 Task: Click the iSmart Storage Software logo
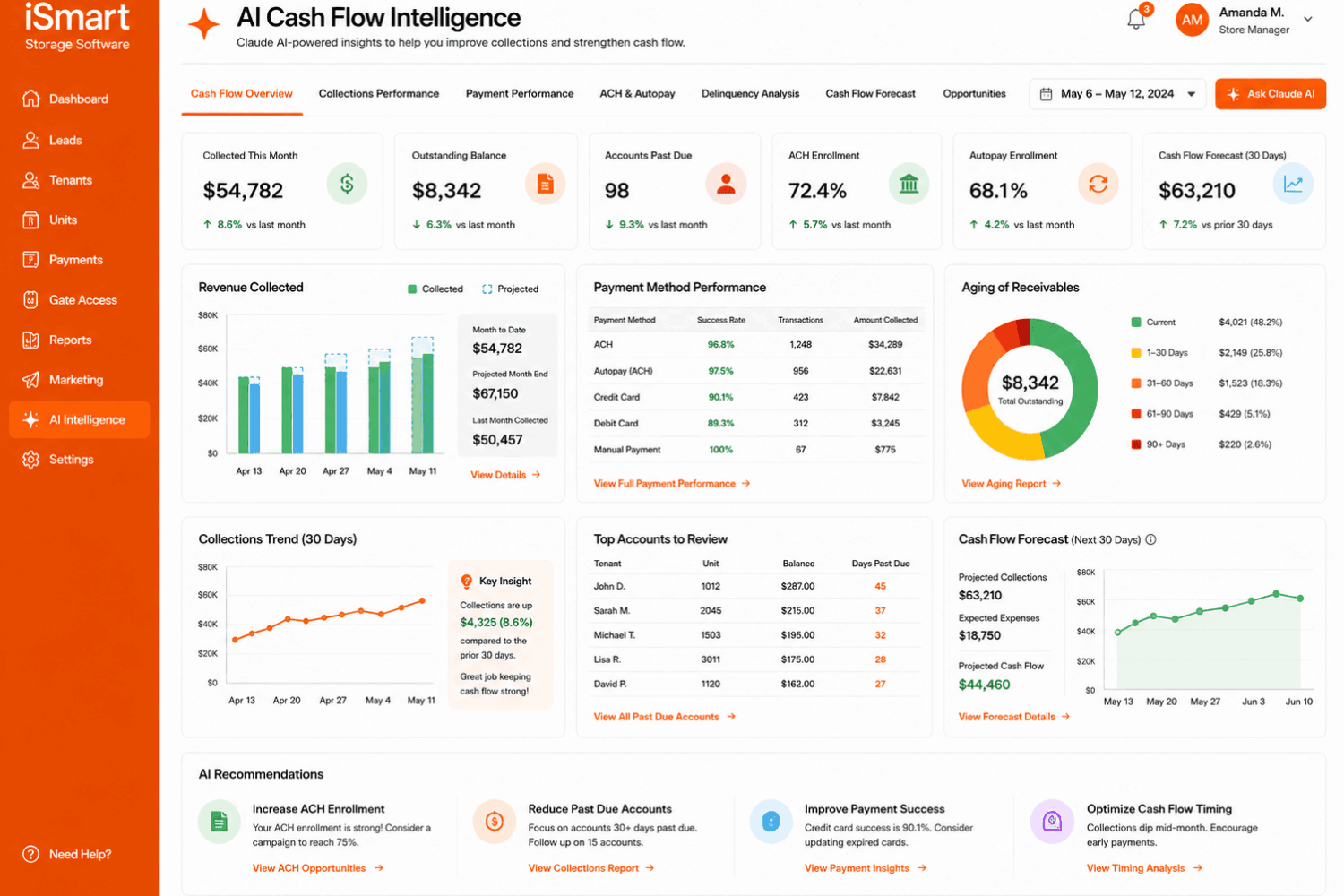[x=77, y=26]
